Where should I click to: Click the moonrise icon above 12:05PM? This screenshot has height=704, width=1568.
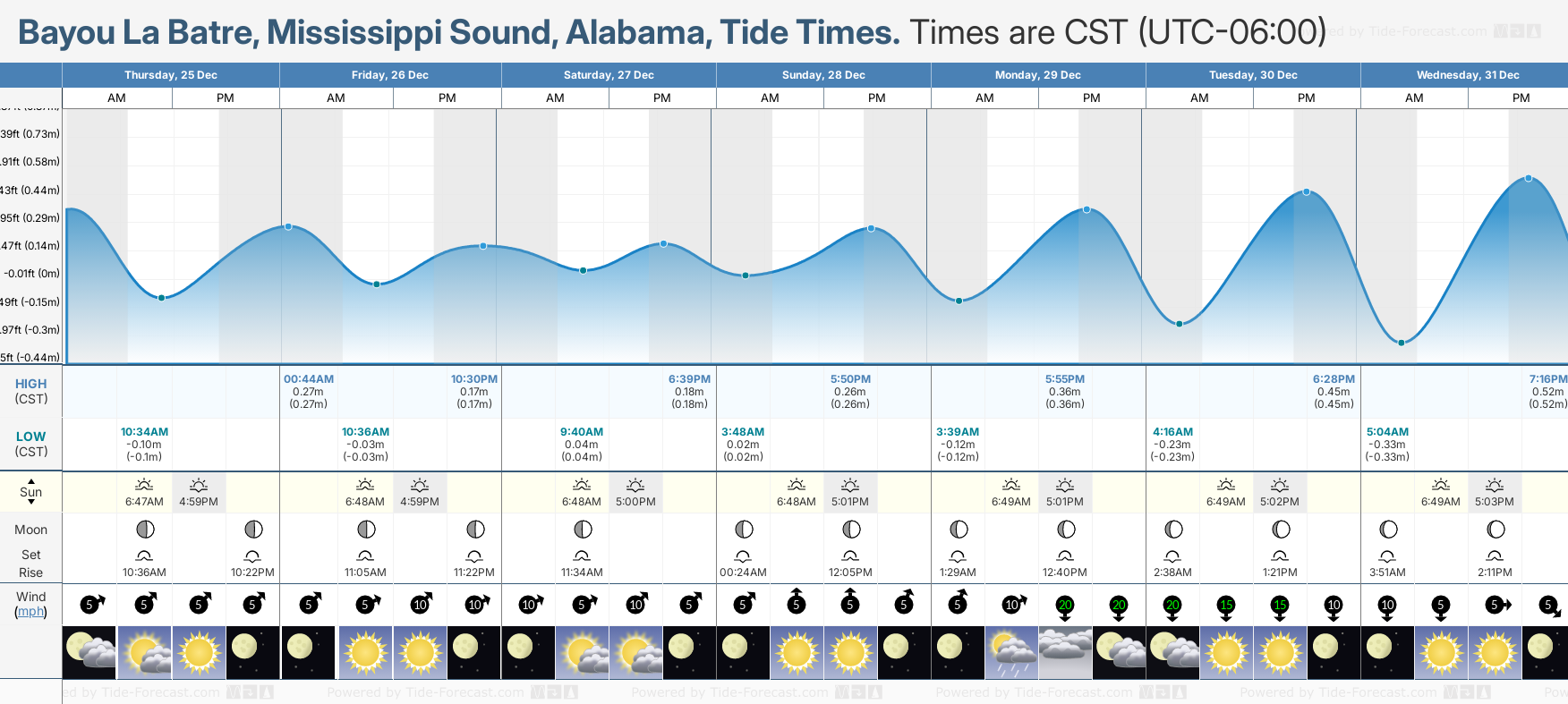[850, 556]
